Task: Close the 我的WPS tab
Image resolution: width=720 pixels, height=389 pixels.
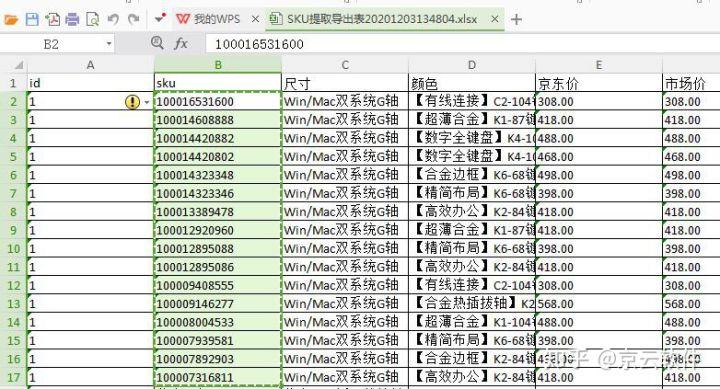Action: [256, 19]
